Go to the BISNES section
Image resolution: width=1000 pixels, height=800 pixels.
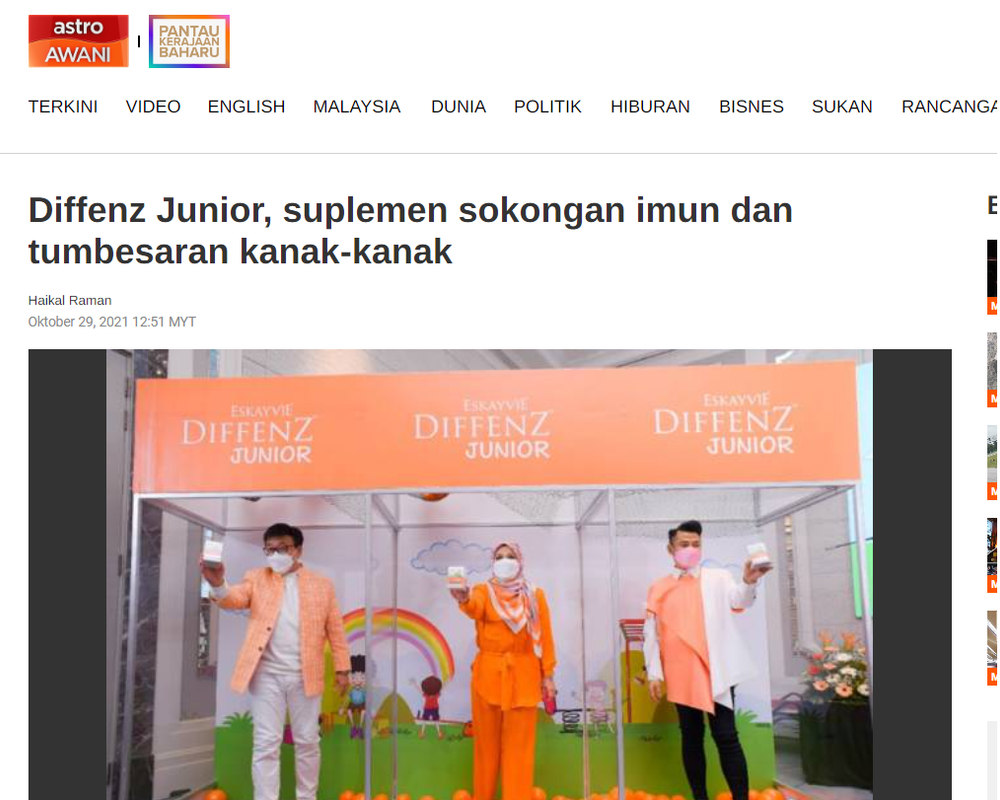(751, 107)
